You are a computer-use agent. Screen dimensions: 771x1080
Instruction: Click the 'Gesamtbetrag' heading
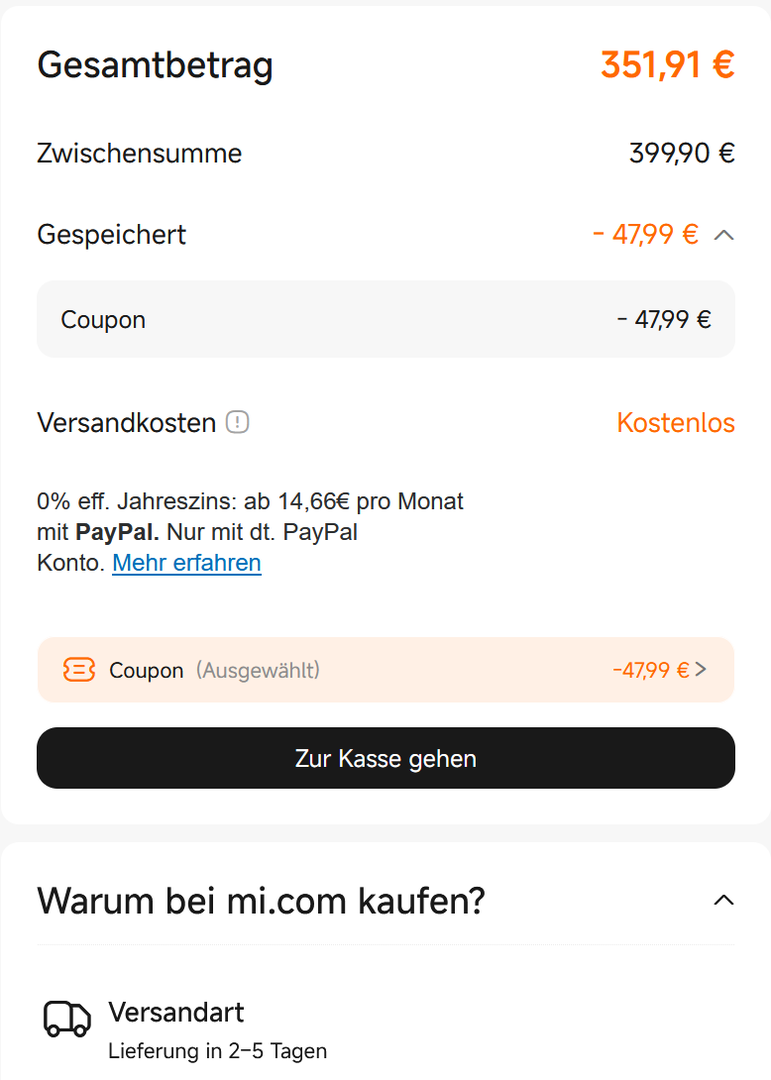[155, 66]
